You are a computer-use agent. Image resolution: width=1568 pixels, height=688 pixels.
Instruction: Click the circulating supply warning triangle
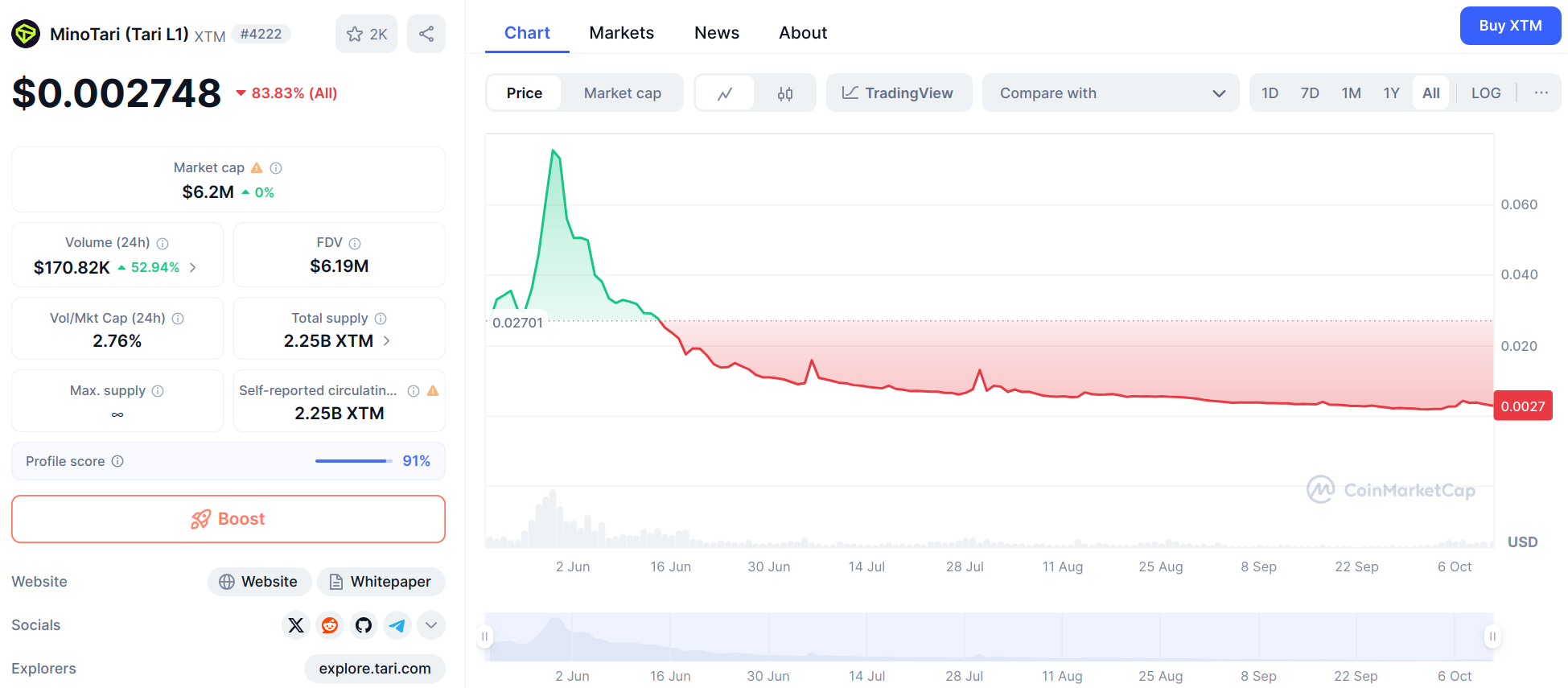[433, 390]
